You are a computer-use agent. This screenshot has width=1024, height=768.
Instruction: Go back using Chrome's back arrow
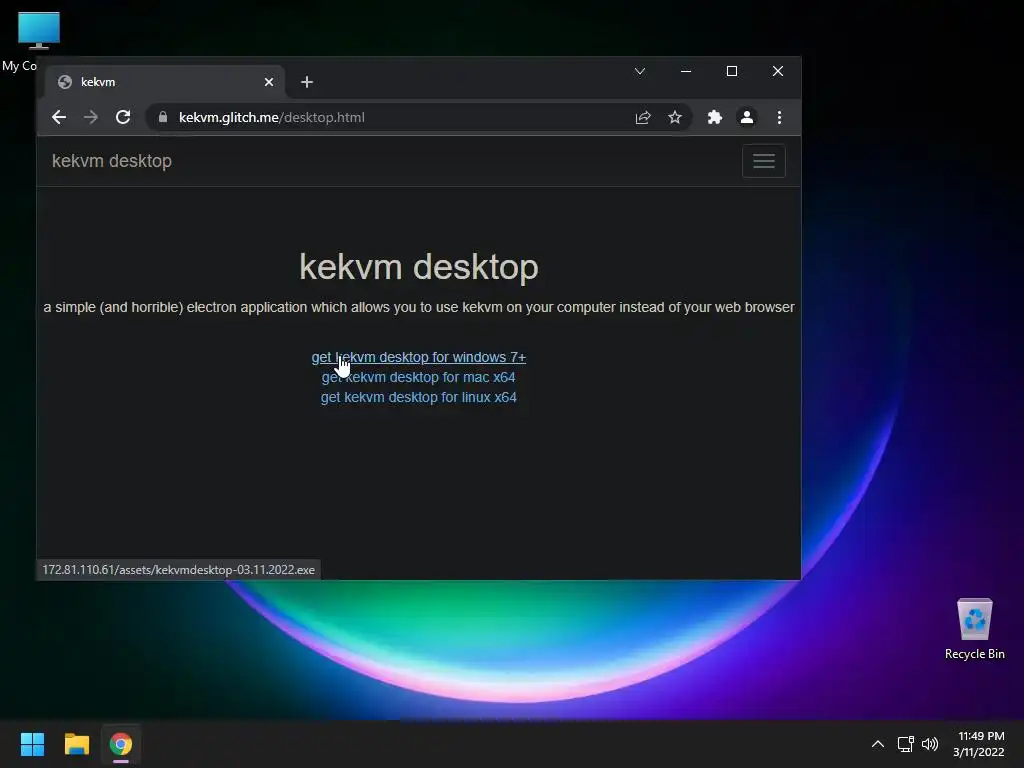pyautogui.click(x=59, y=118)
